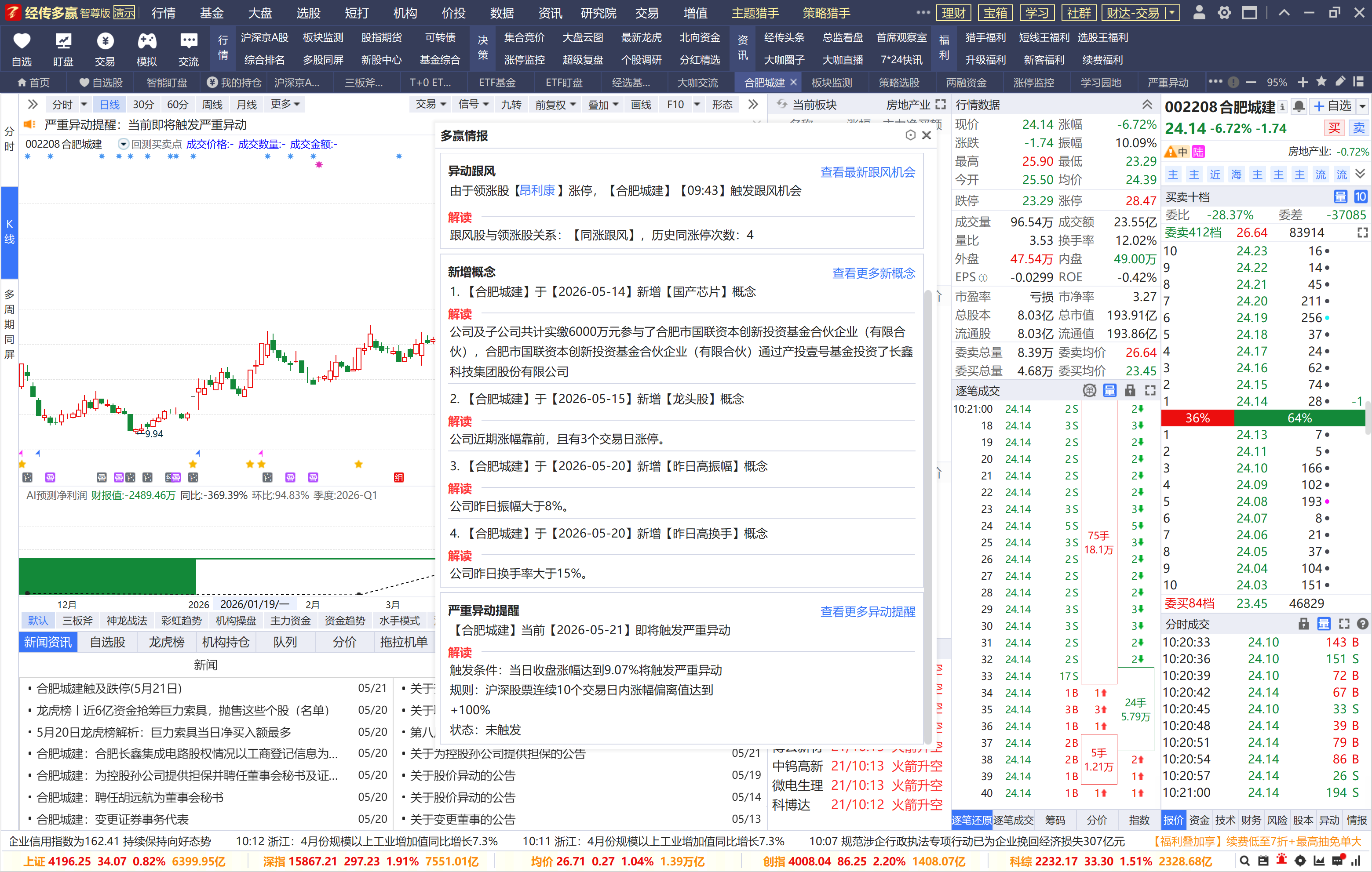Click the refresh icon beside 当前板块
Image resolution: width=1372 pixels, height=872 pixels.
coord(782,105)
